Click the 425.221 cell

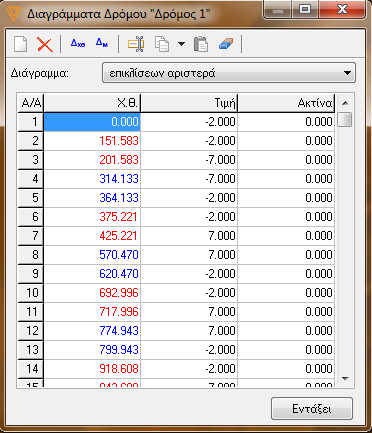coord(92,236)
